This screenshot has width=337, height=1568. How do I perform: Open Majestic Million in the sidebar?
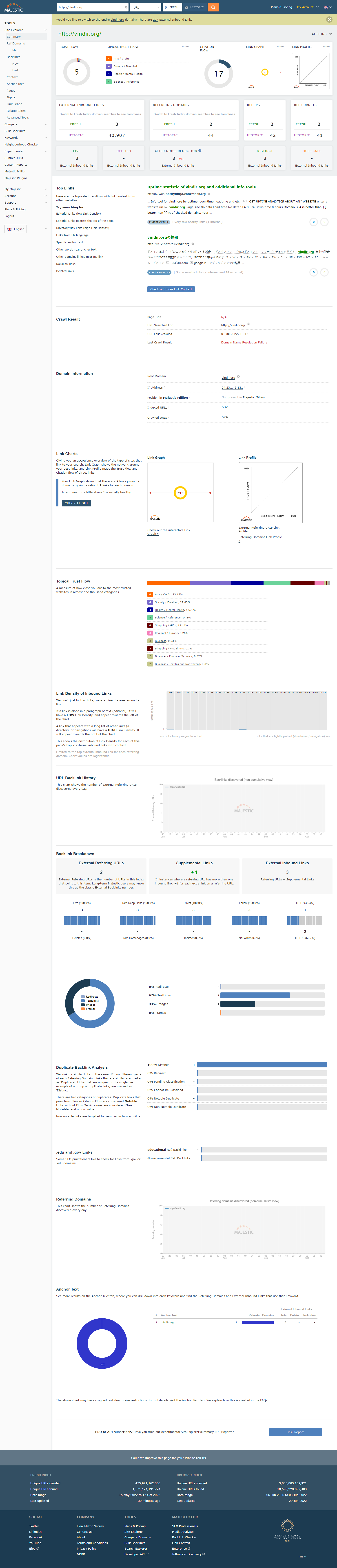coord(15,172)
